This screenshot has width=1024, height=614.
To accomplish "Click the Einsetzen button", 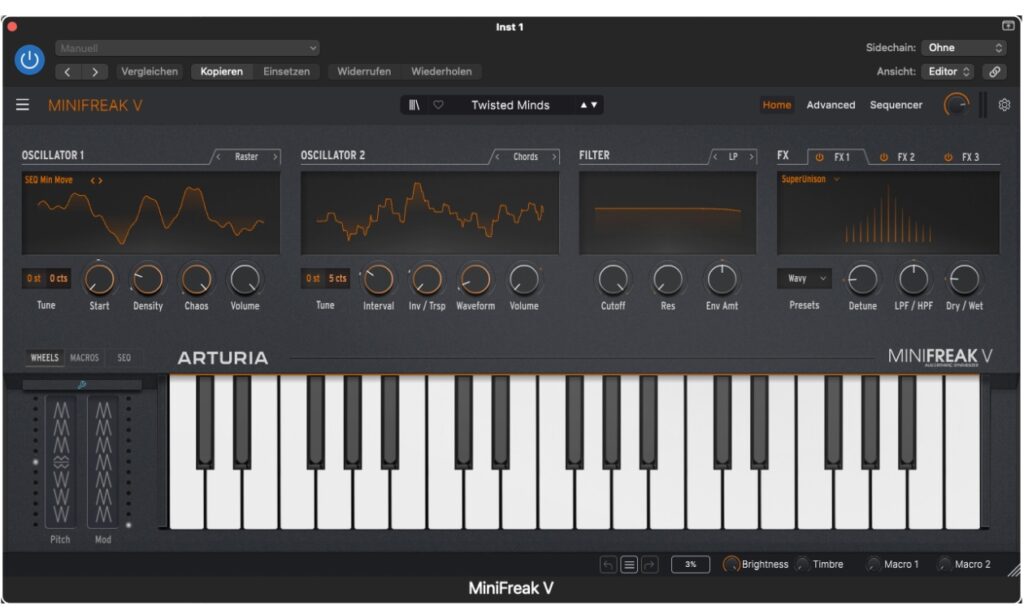I will tap(287, 72).
